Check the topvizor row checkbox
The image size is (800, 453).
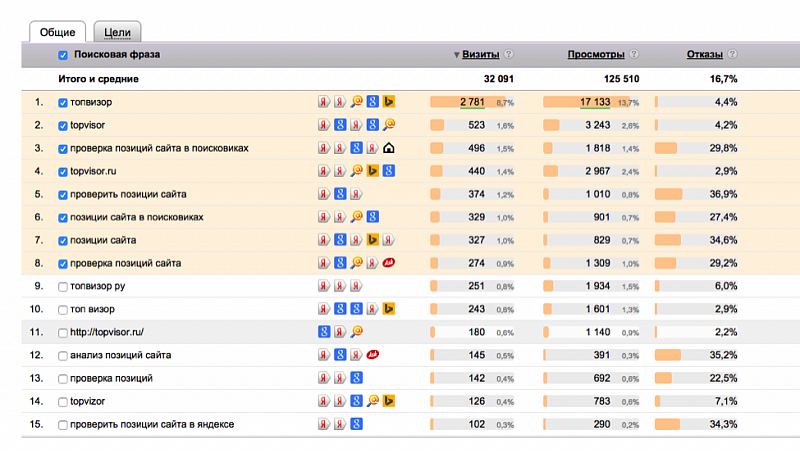pos(63,401)
